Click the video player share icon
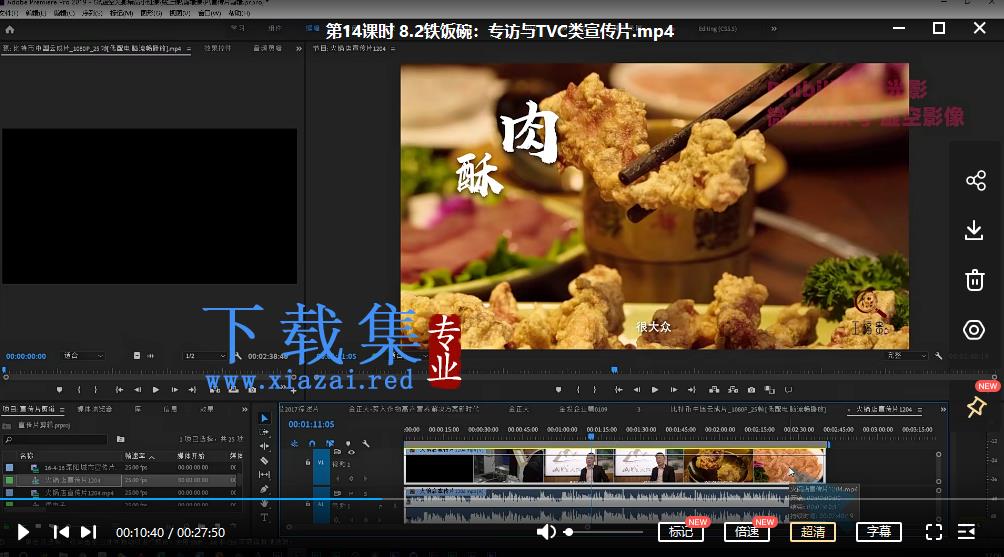Screen dimensions: 1004x557 (976, 181)
